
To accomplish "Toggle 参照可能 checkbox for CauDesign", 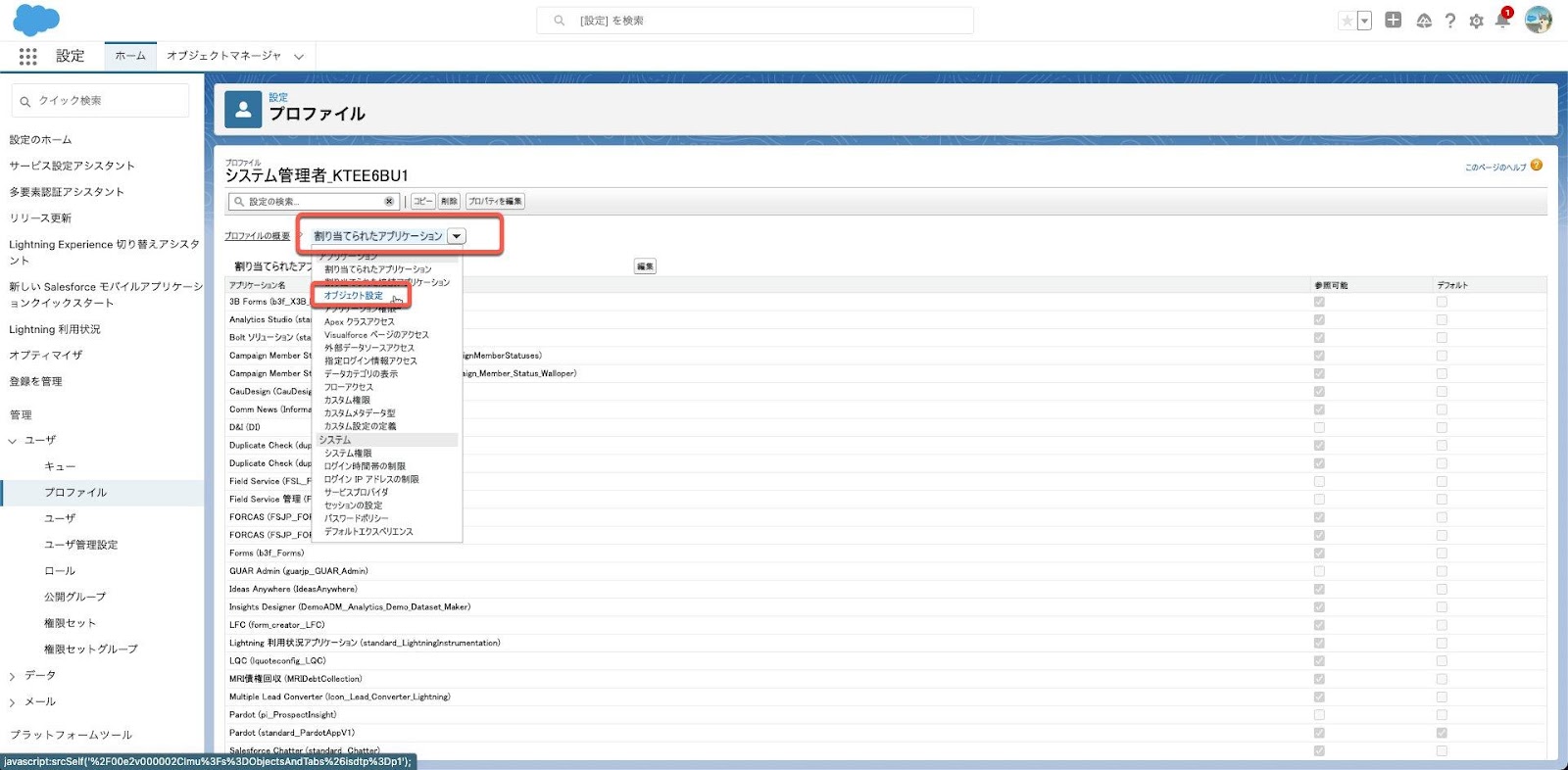I will pos(1319,391).
